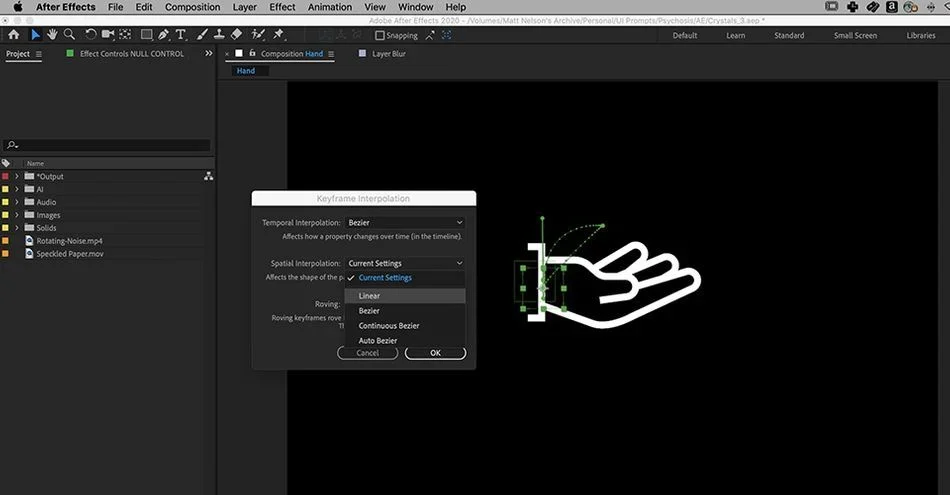The width and height of the screenshot is (950, 495).
Task: Select the Clone Stamp tool
Action: click(x=219, y=35)
